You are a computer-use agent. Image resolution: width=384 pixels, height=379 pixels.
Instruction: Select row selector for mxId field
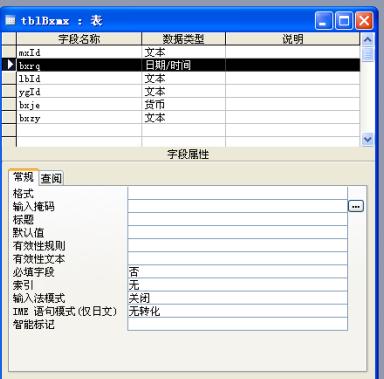[9, 52]
